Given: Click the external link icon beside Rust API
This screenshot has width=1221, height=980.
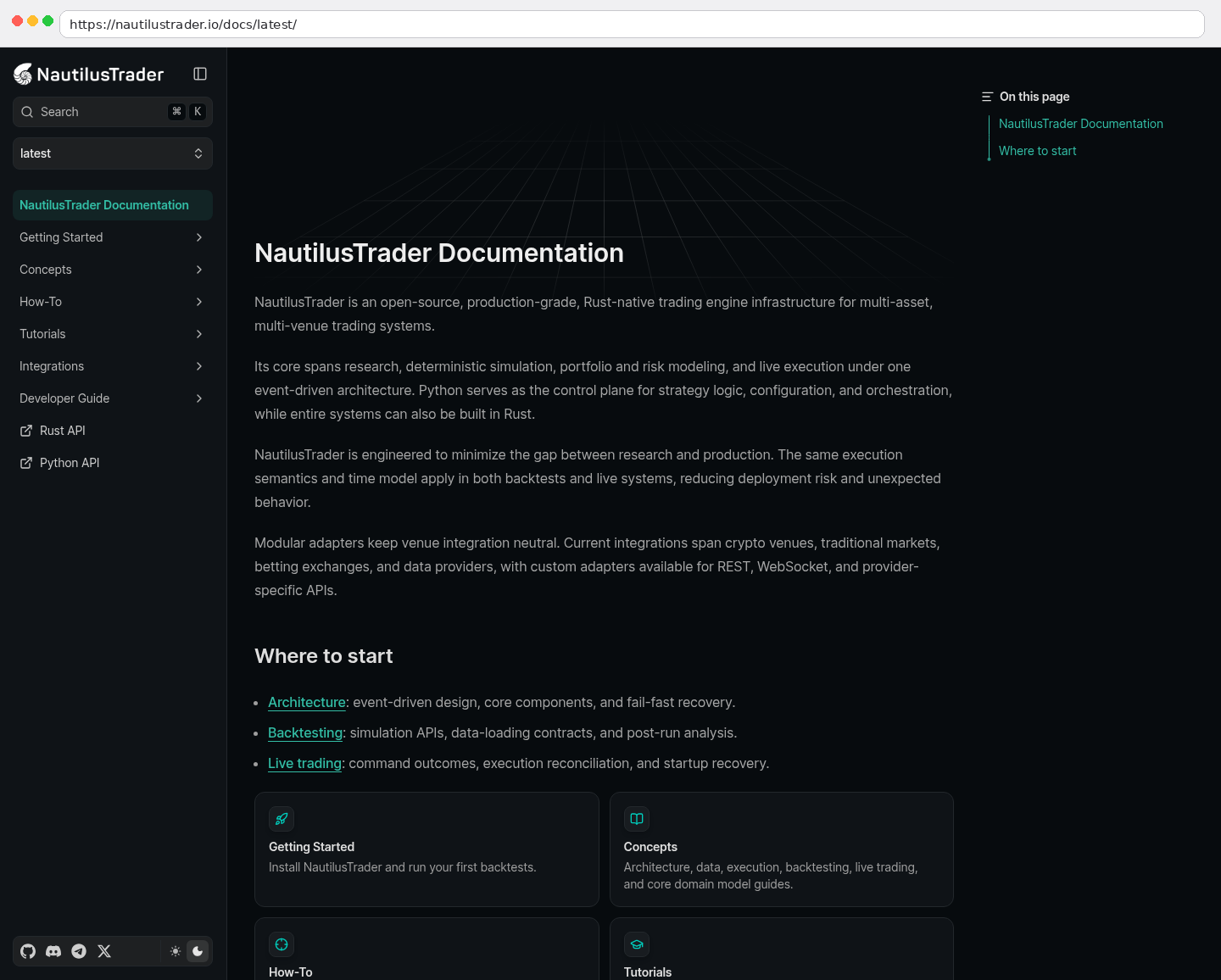Looking at the screenshot, I should tap(26, 431).
